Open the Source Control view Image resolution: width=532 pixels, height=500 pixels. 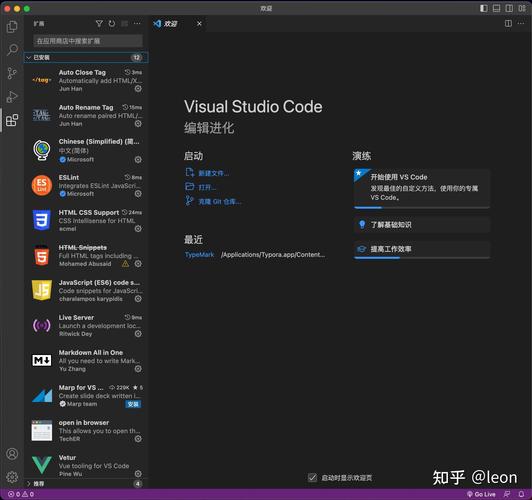tap(12, 73)
